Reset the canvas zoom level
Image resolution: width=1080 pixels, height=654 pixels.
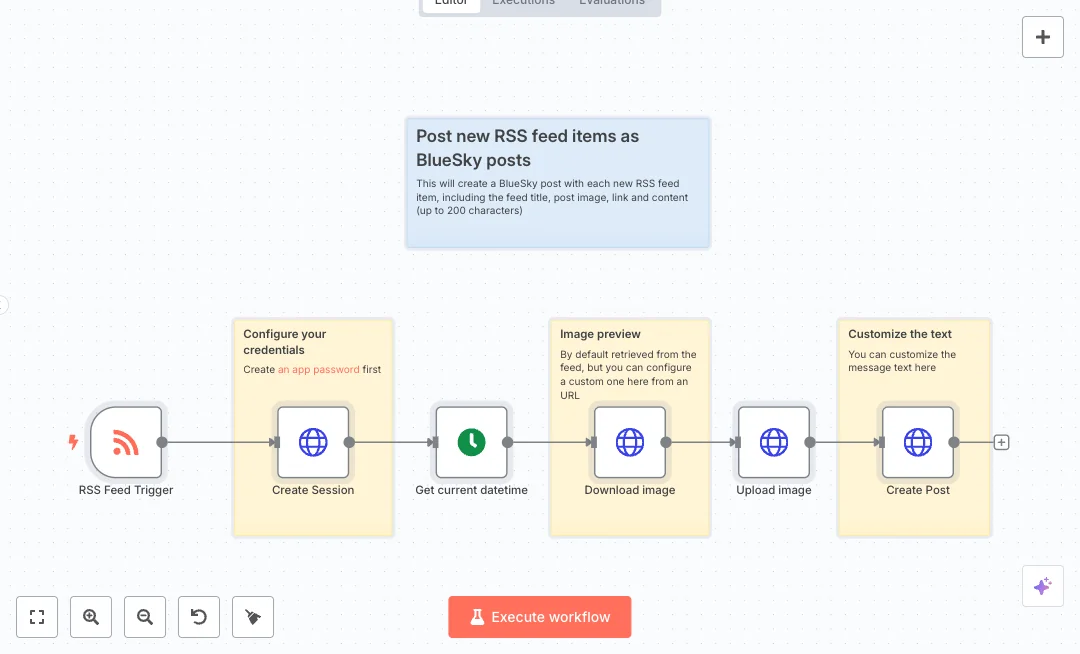coord(199,617)
